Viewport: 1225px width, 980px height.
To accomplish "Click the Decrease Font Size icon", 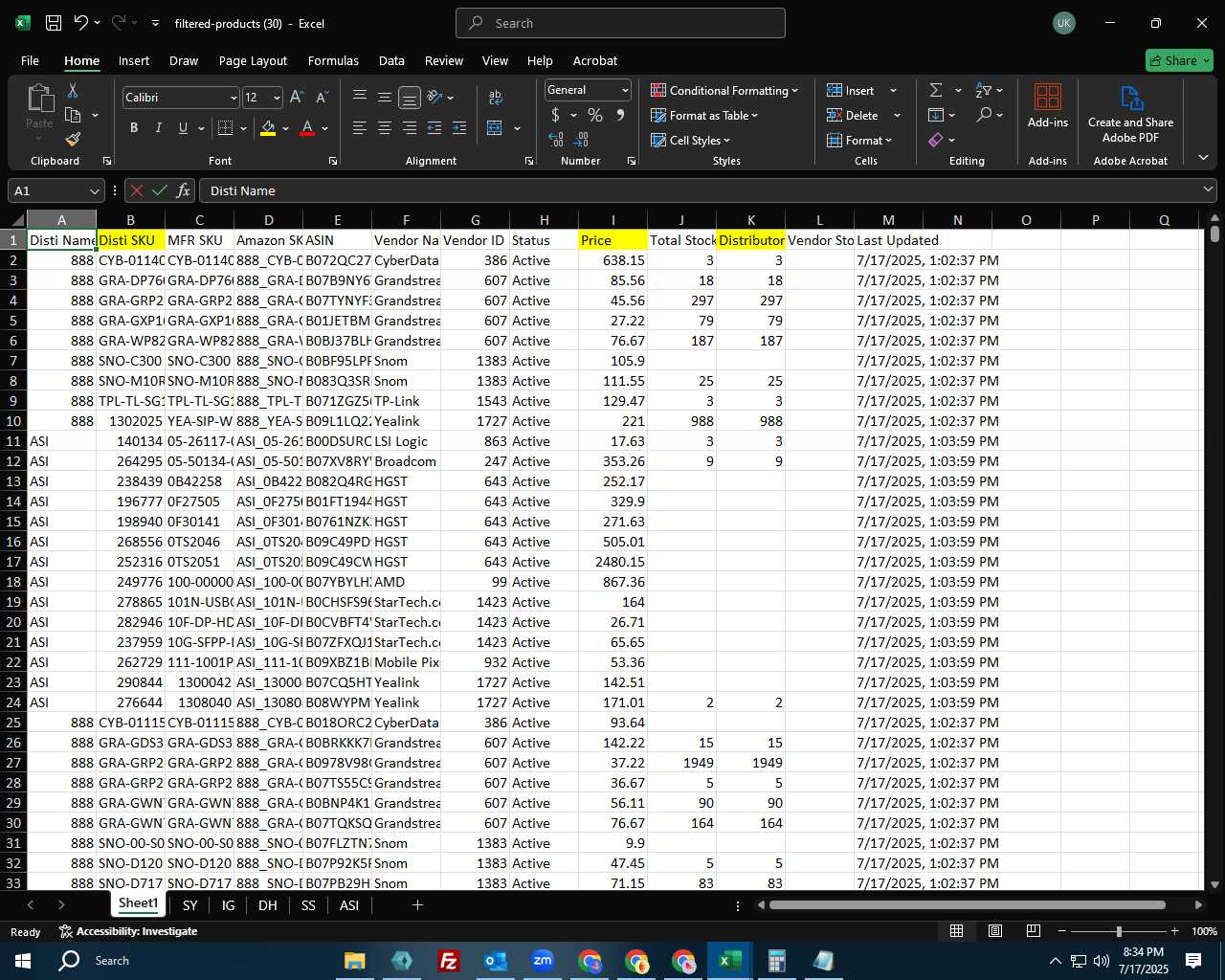I will click(322, 98).
